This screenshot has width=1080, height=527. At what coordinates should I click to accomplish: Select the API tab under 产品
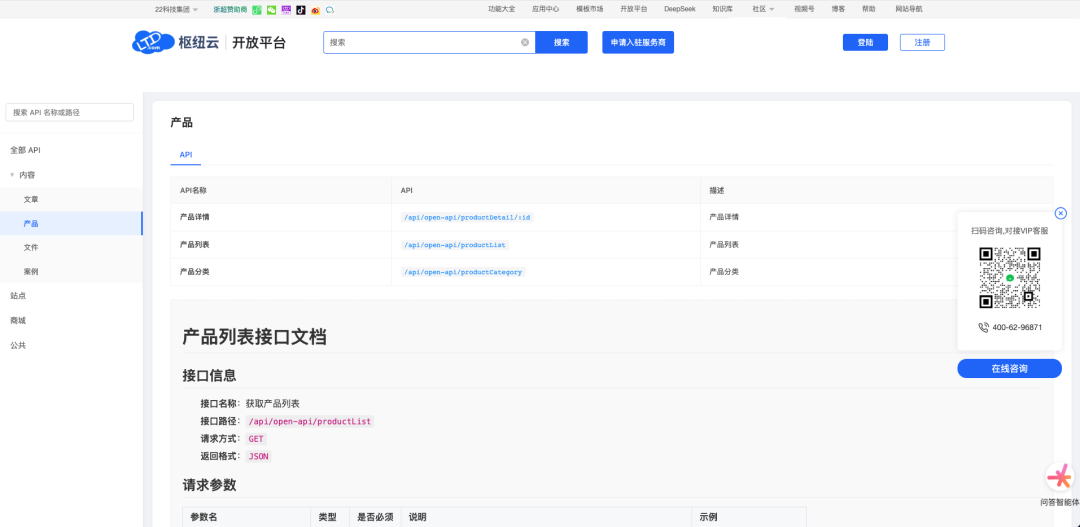point(186,155)
